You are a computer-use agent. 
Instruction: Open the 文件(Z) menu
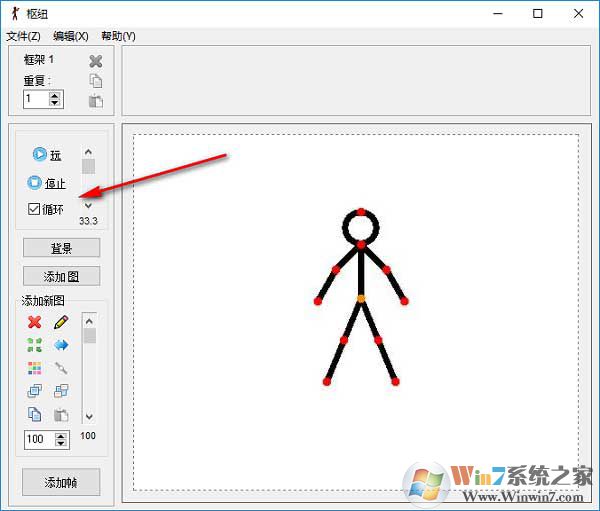tap(23, 36)
